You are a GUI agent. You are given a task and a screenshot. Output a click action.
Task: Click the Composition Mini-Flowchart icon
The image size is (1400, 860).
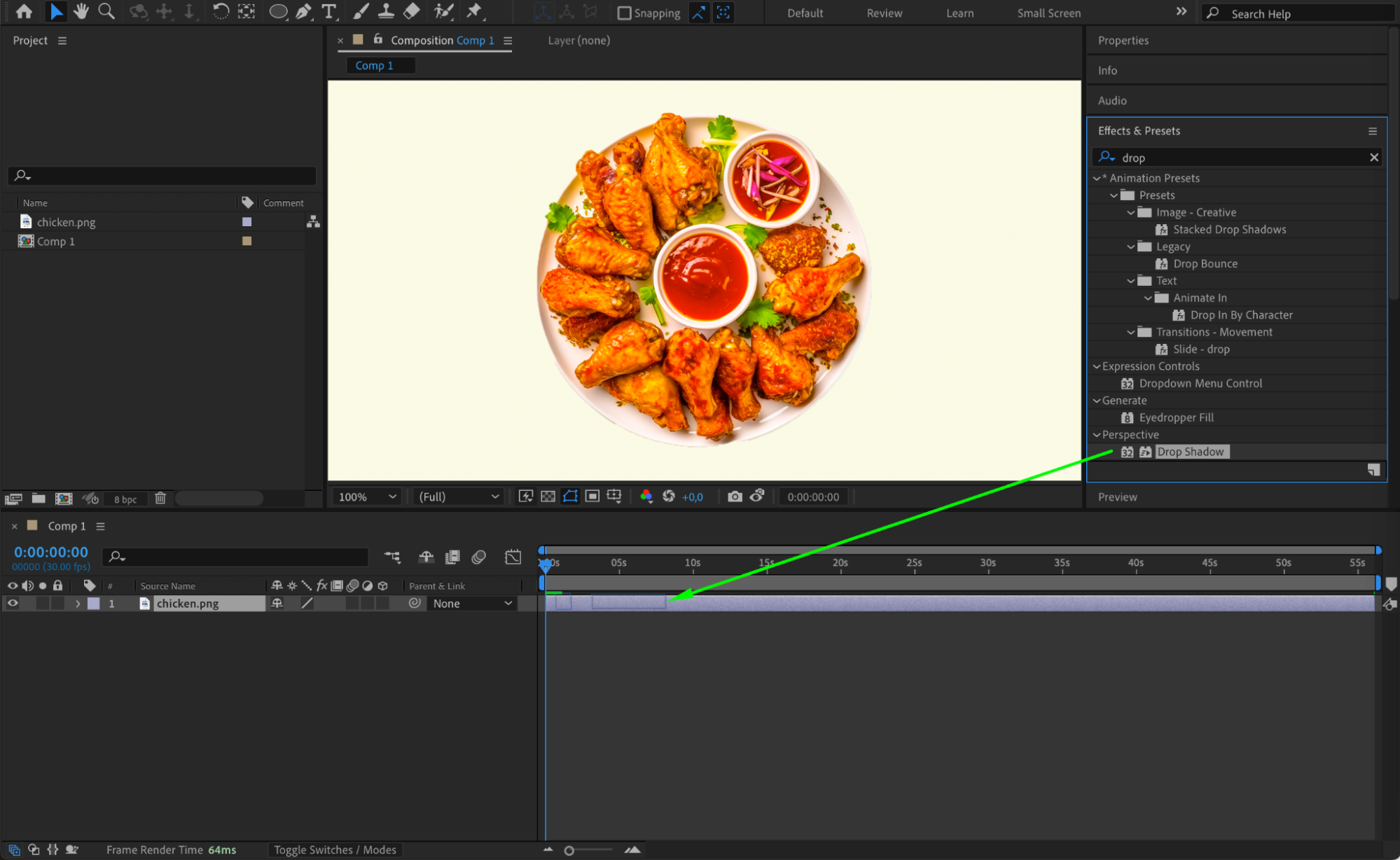[393, 557]
